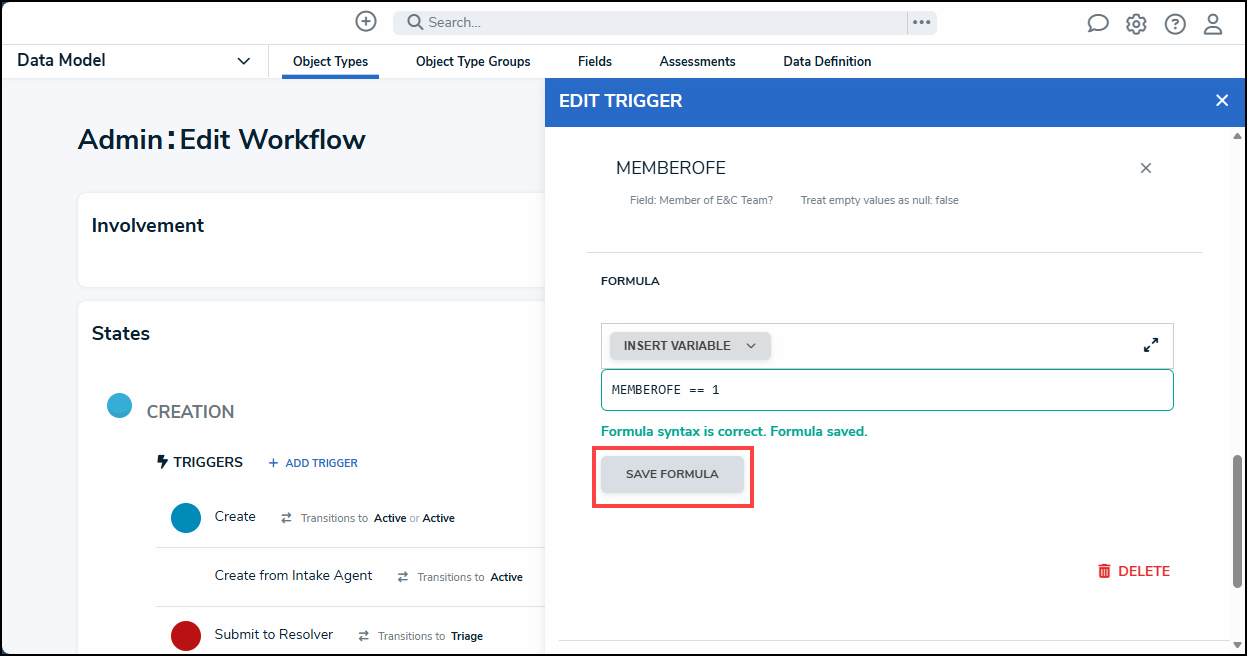Click the red Delete text
Viewport: 1247px width, 656px height.
(x=1144, y=571)
